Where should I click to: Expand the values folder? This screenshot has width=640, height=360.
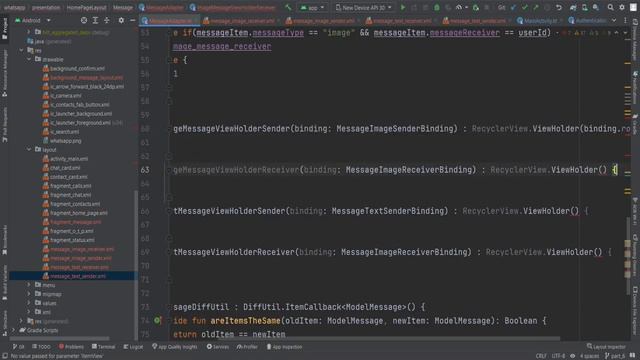29,303
